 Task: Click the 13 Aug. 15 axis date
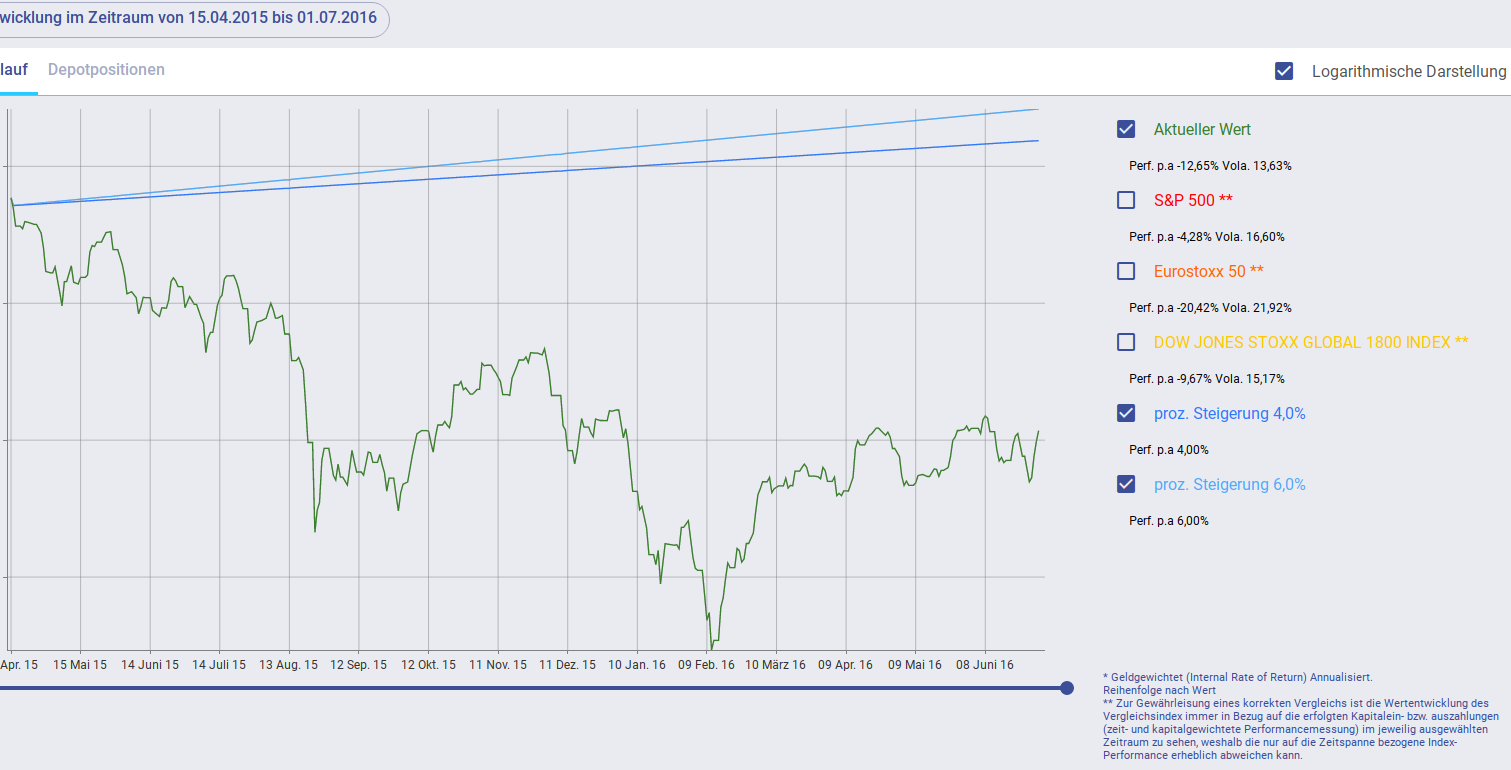click(288, 665)
